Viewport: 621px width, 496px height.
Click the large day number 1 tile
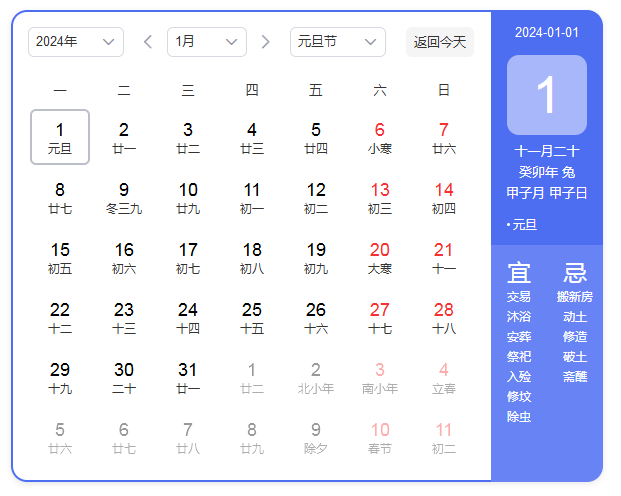(x=546, y=95)
